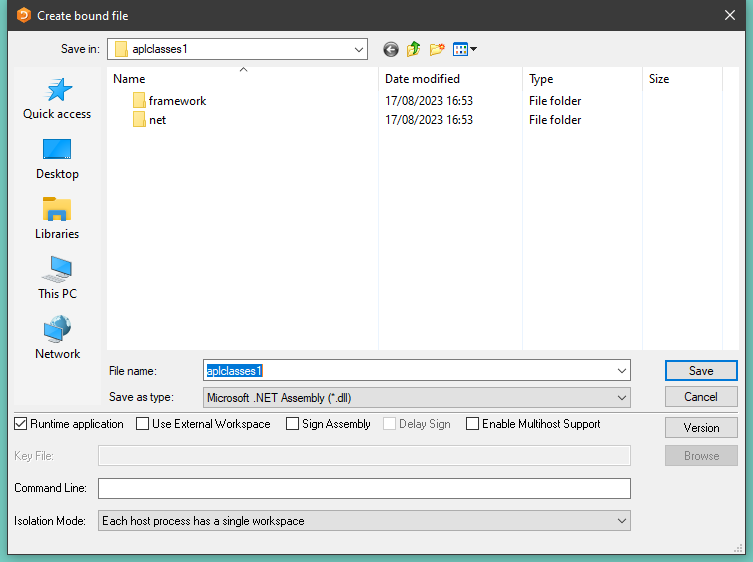The image size is (753, 562).
Task: Tick the Sign Assembly checkbox
Action: (x=293, y=424)
